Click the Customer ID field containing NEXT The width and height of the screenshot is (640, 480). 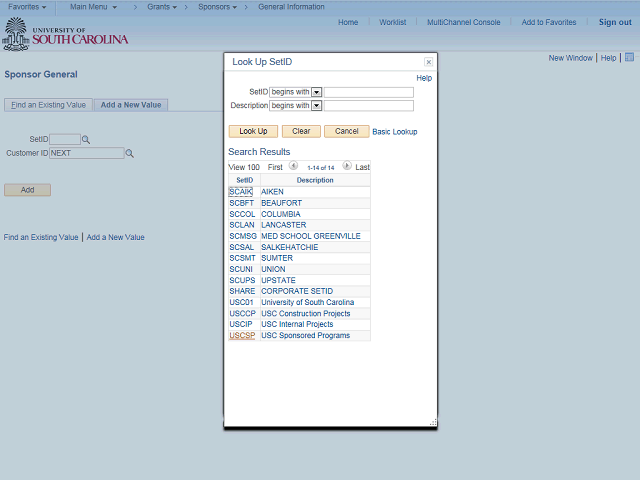pos(87,153)
